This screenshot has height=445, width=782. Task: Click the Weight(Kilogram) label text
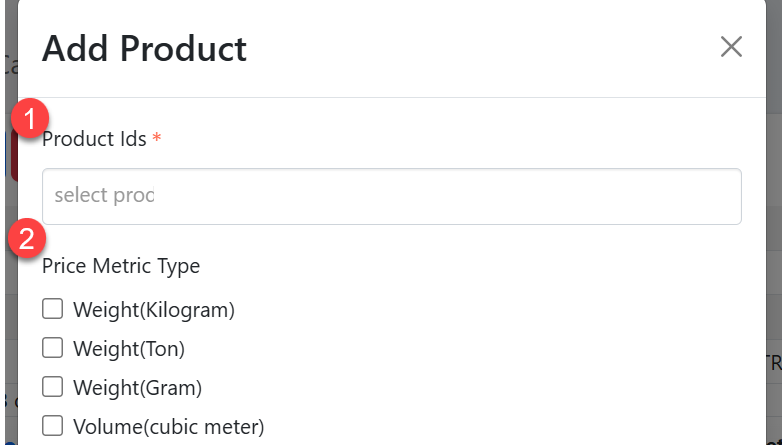153,310
